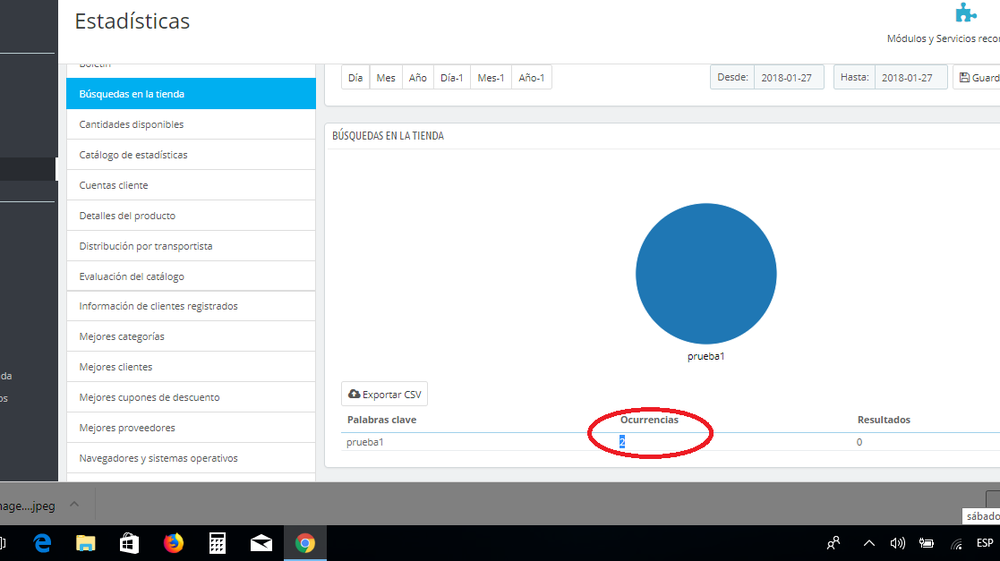Open downloaded jpeg file options chevron
Image resolution: width=1000 pixels, height=561 pixels.
(x=75, y=504)
